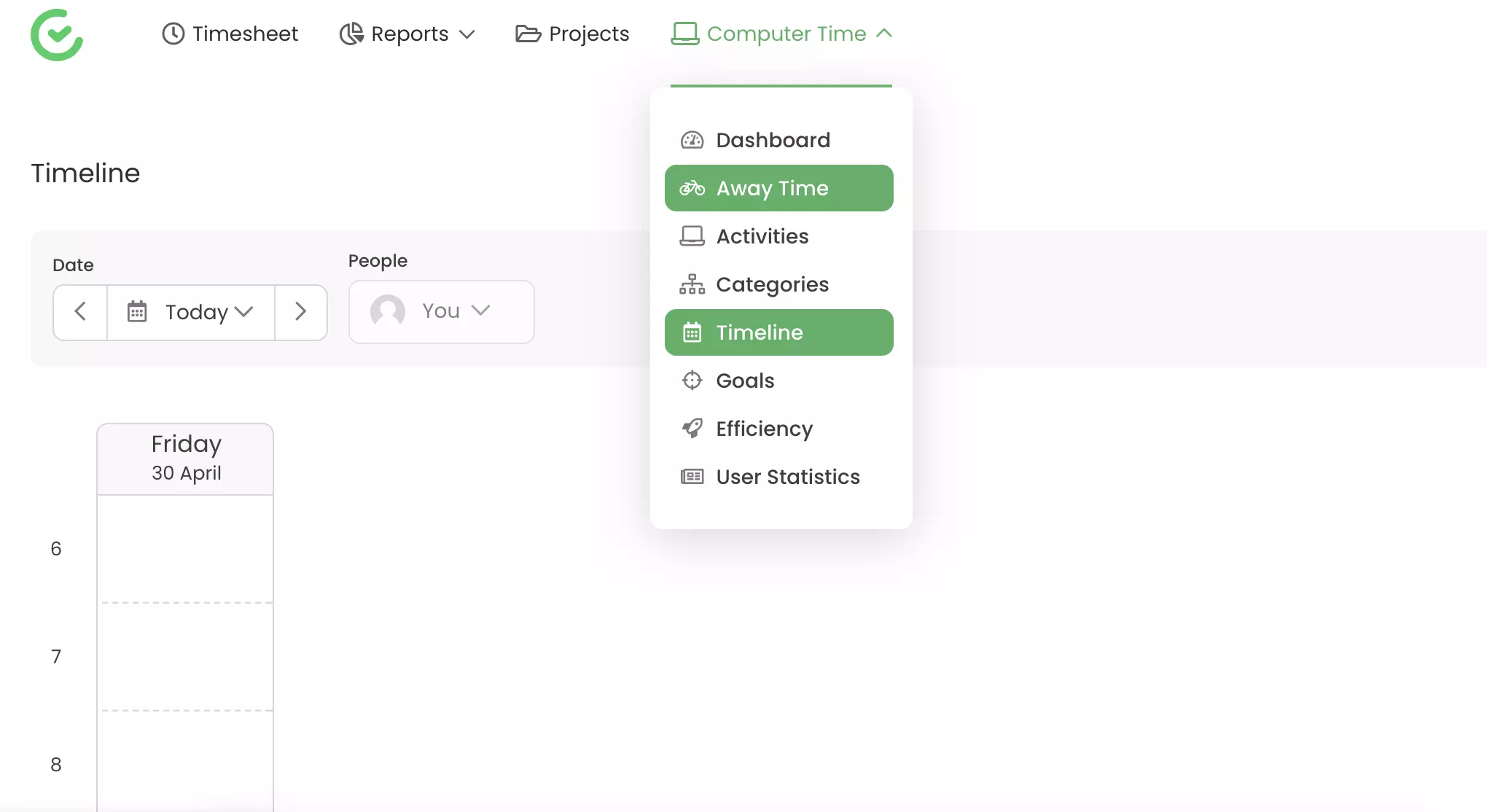Select the Timeline calendar icon
The height and width of the screenshot is (812, 1487).
click(691, 332)
